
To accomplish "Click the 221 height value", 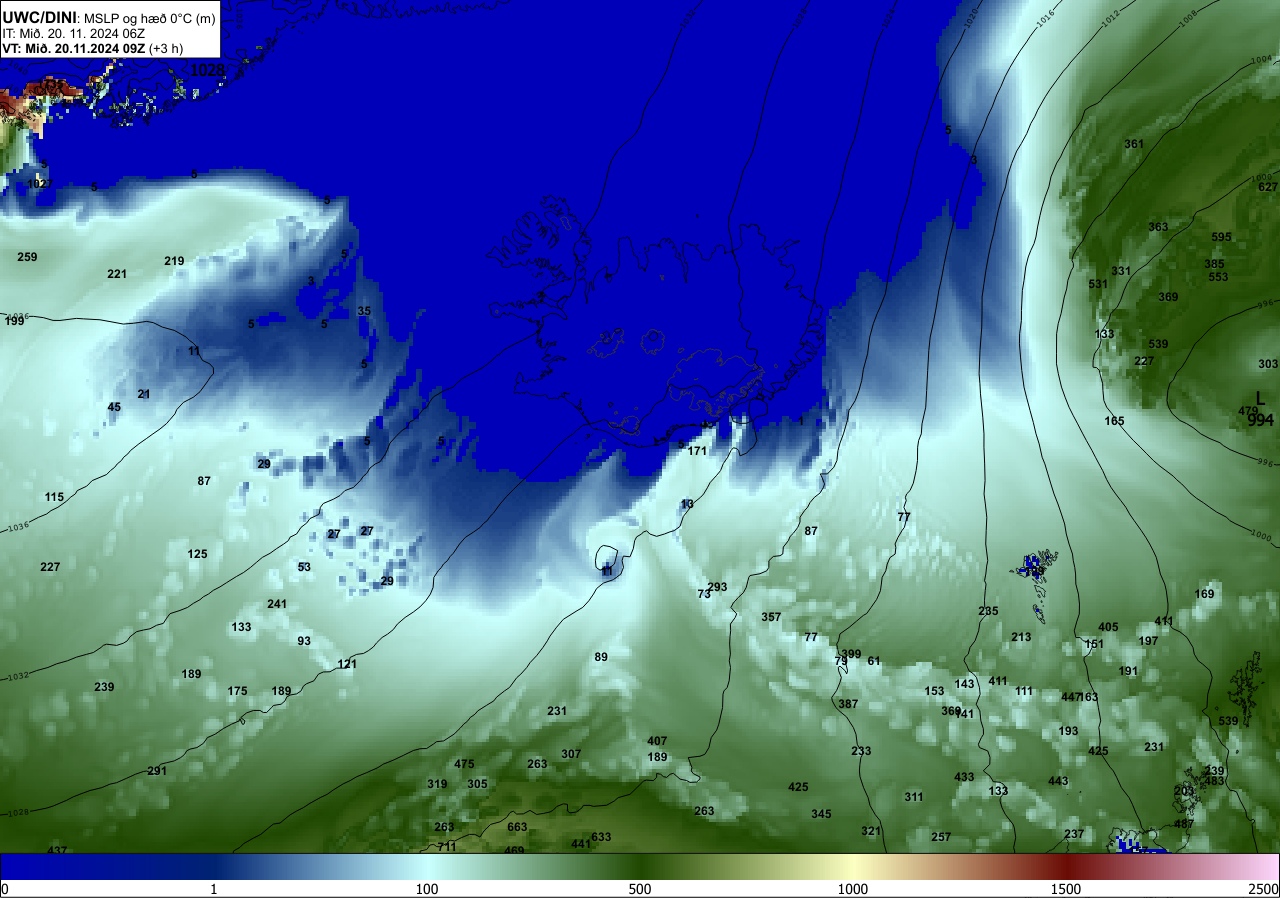I will click(x=117, y=274).
